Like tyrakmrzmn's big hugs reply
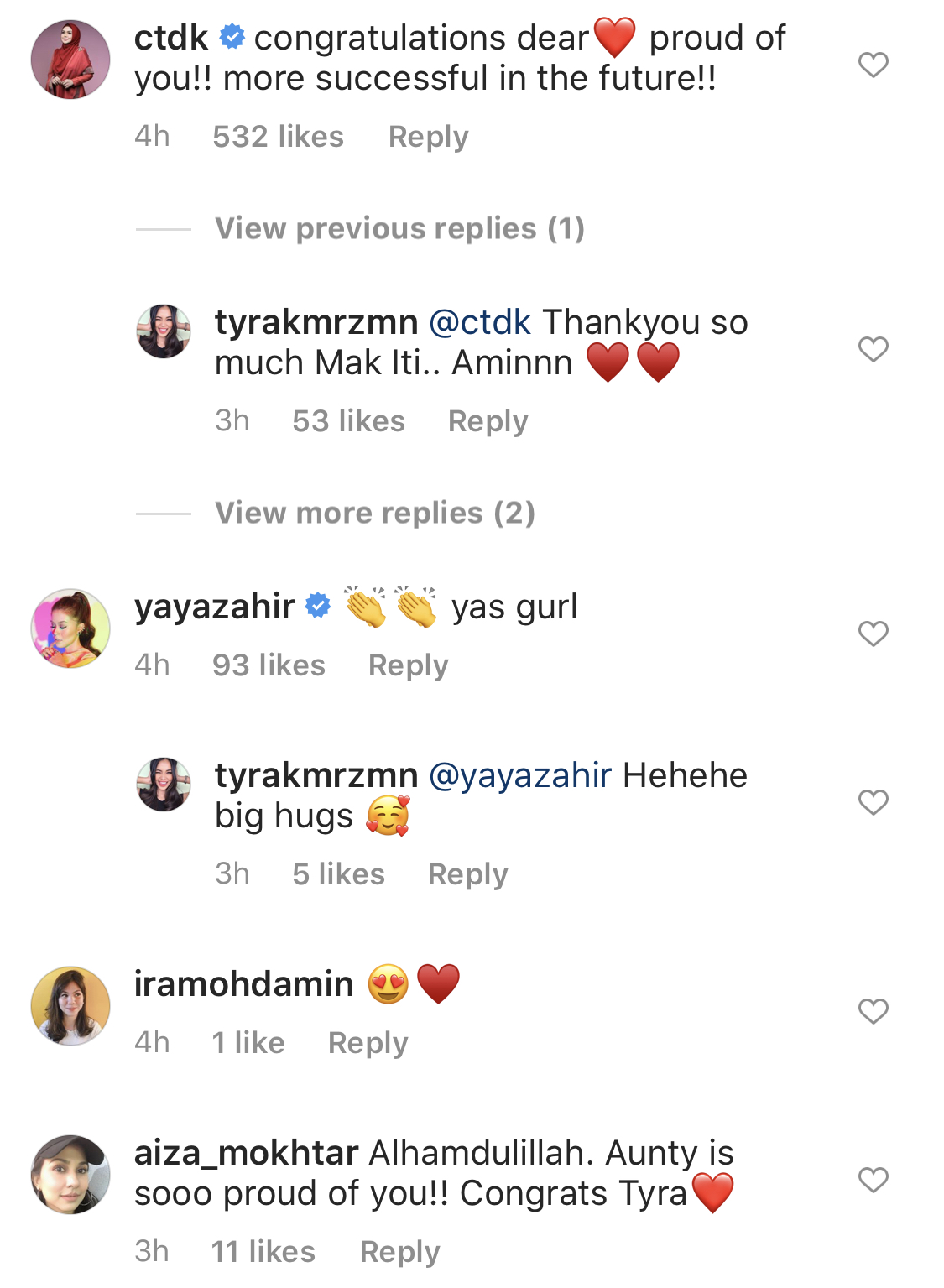944x1288 pixels. click(x=873, y=802)
